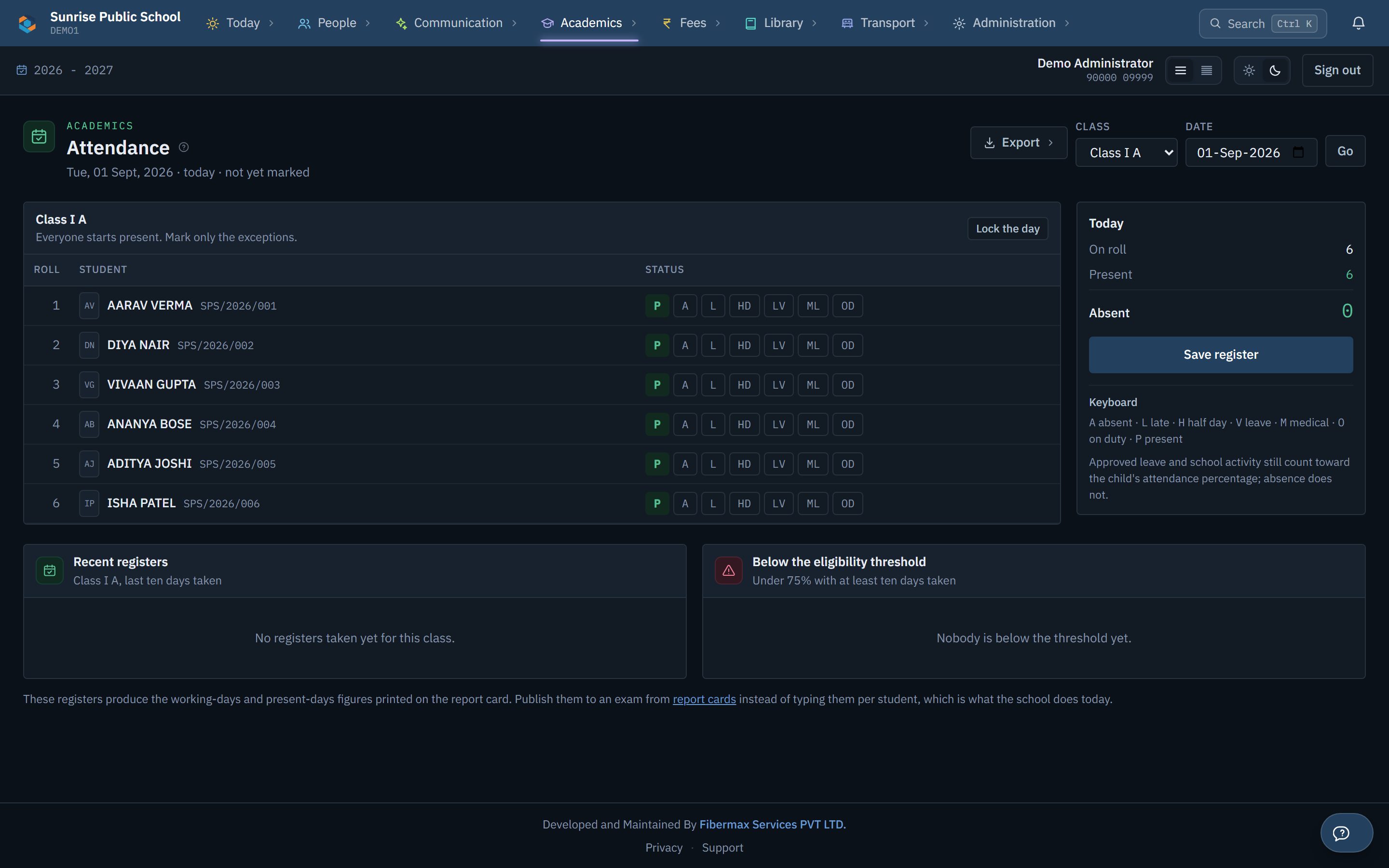The image size is (1389, 868).
Task: Click the academic year calendar icon
Action: pyautogui.click(x=22, y=70)
